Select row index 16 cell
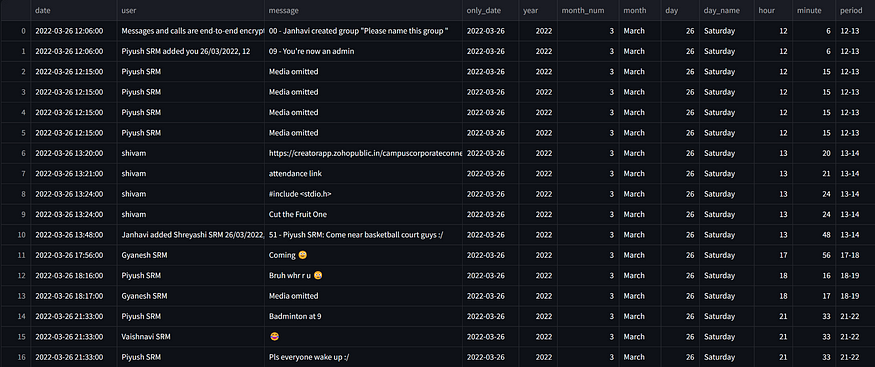The image size is (875, 367). pyautogui.click(x=16, y=357)
